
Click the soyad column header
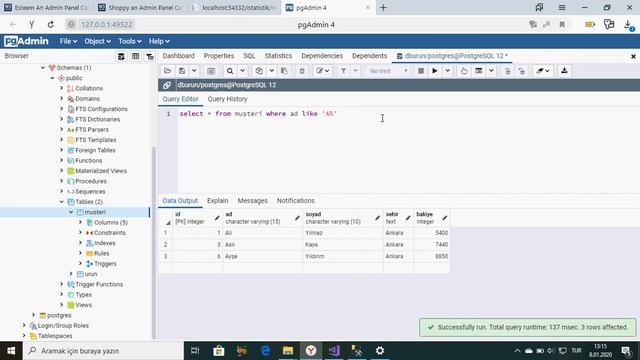click(x=342, y=218)
